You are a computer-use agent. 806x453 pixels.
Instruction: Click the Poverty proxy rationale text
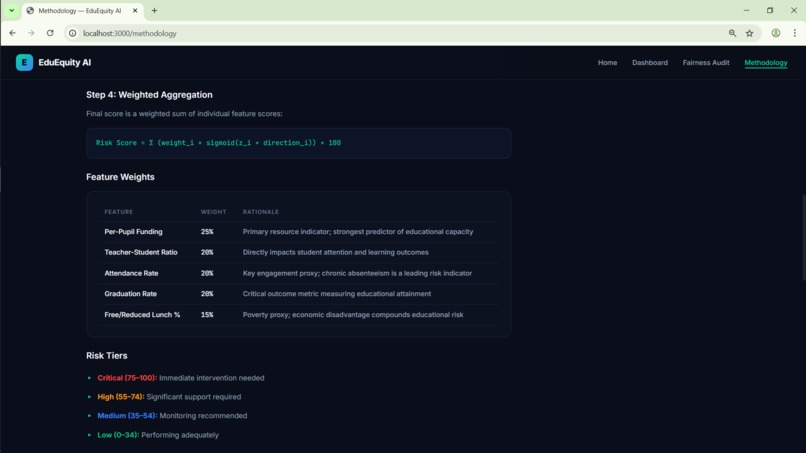[353, 315]
